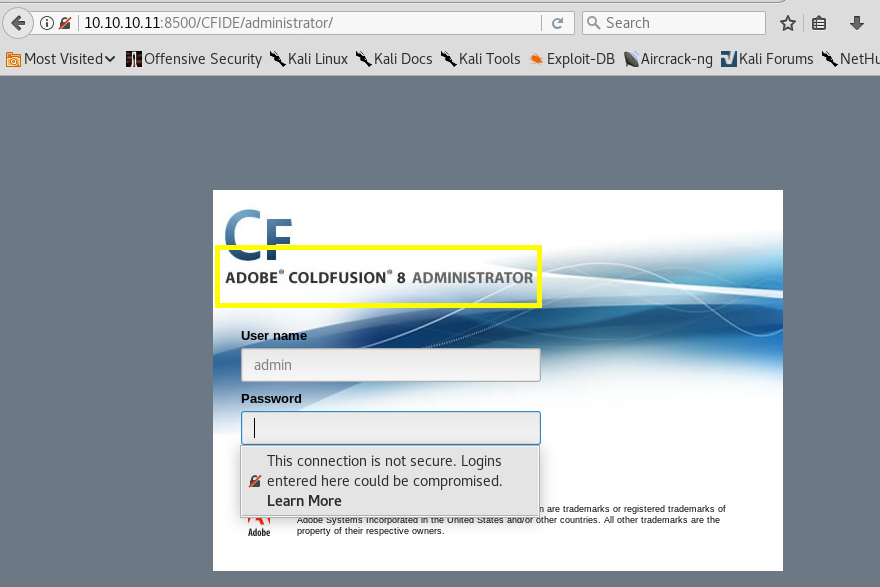
Task: Go to the Kali Docs bookmark
Action: click(394, 59)
